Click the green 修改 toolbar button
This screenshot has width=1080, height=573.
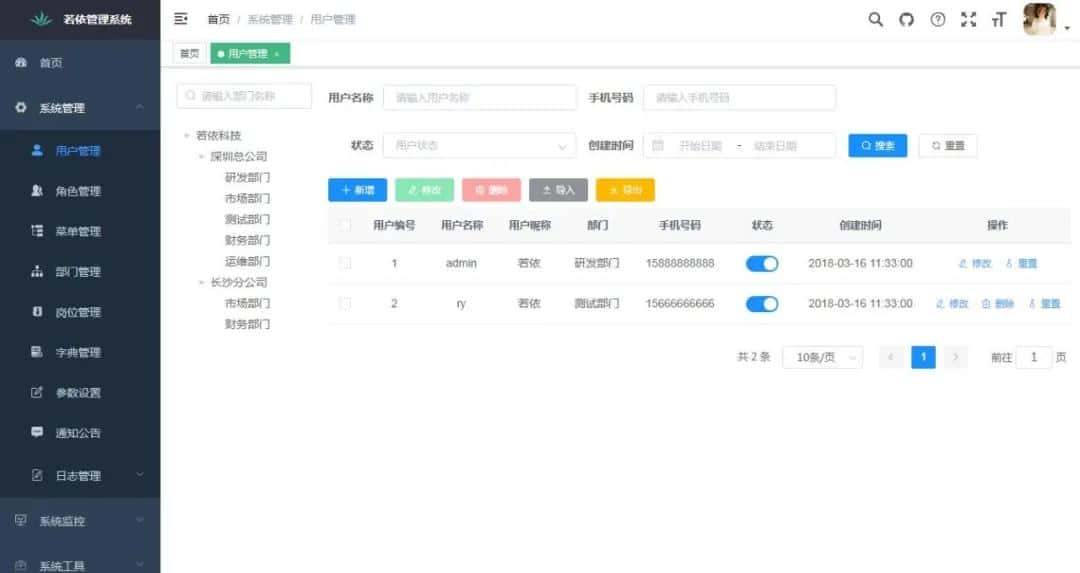pyautogui.click(x=424, y=190)
